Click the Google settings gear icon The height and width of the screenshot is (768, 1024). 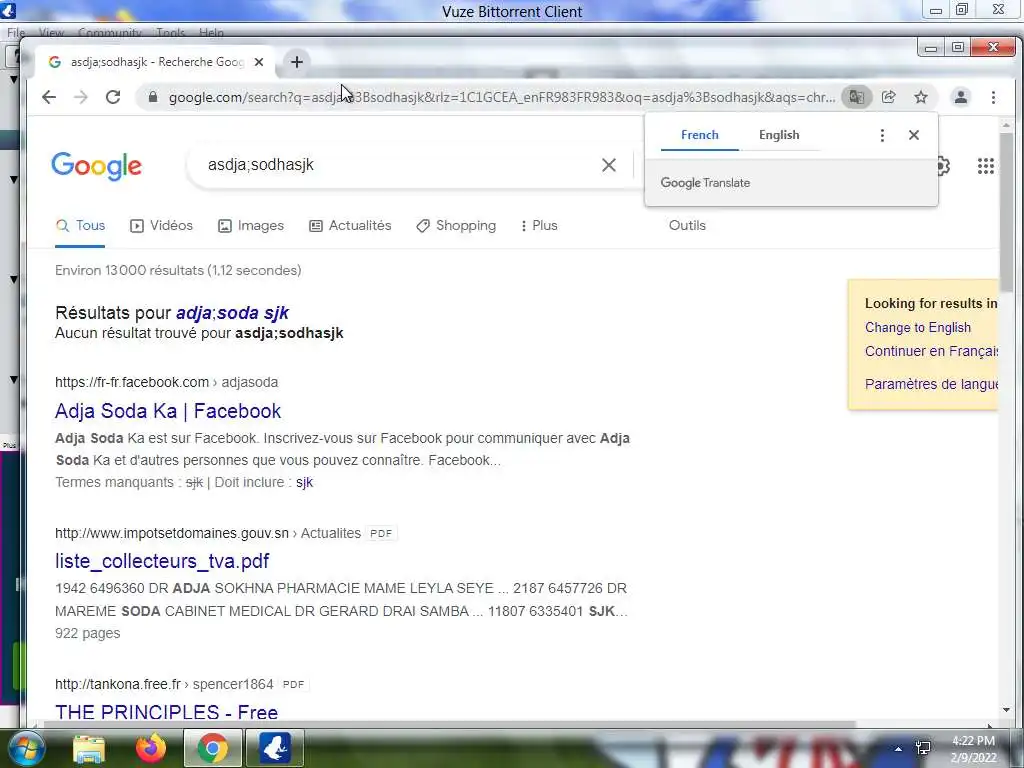(944, 166)
